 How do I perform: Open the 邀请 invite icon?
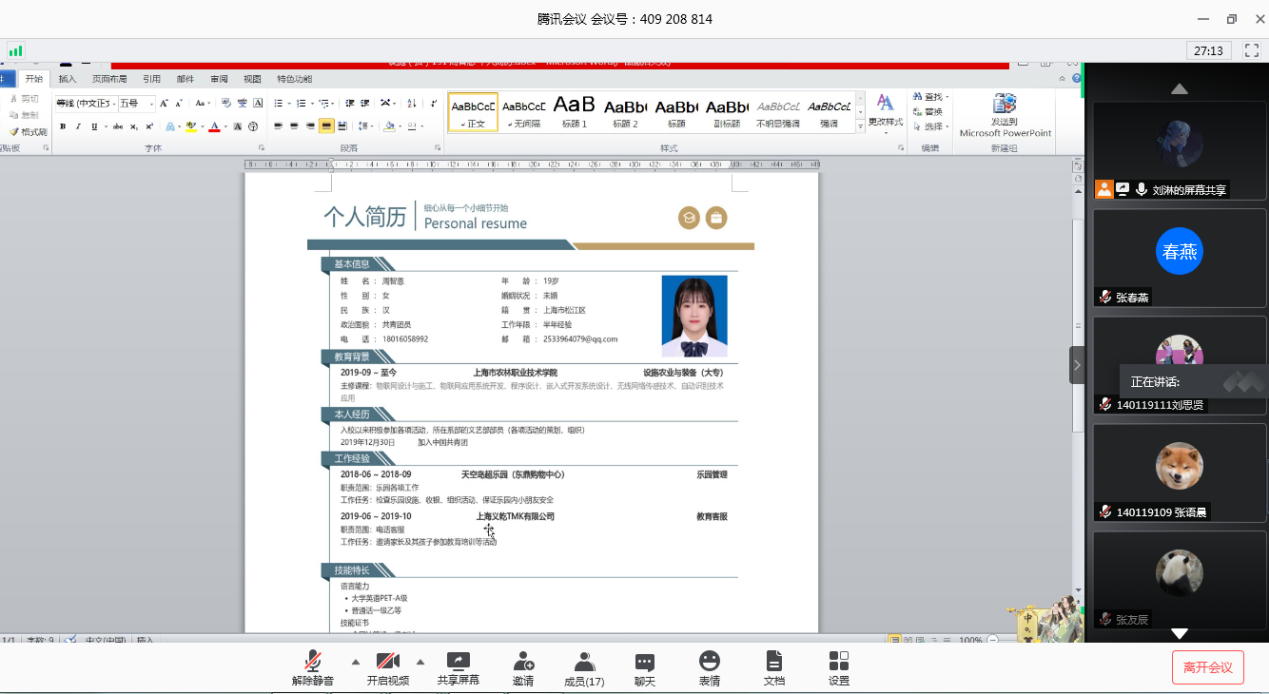pyautogui.click(x=523, y=668)
